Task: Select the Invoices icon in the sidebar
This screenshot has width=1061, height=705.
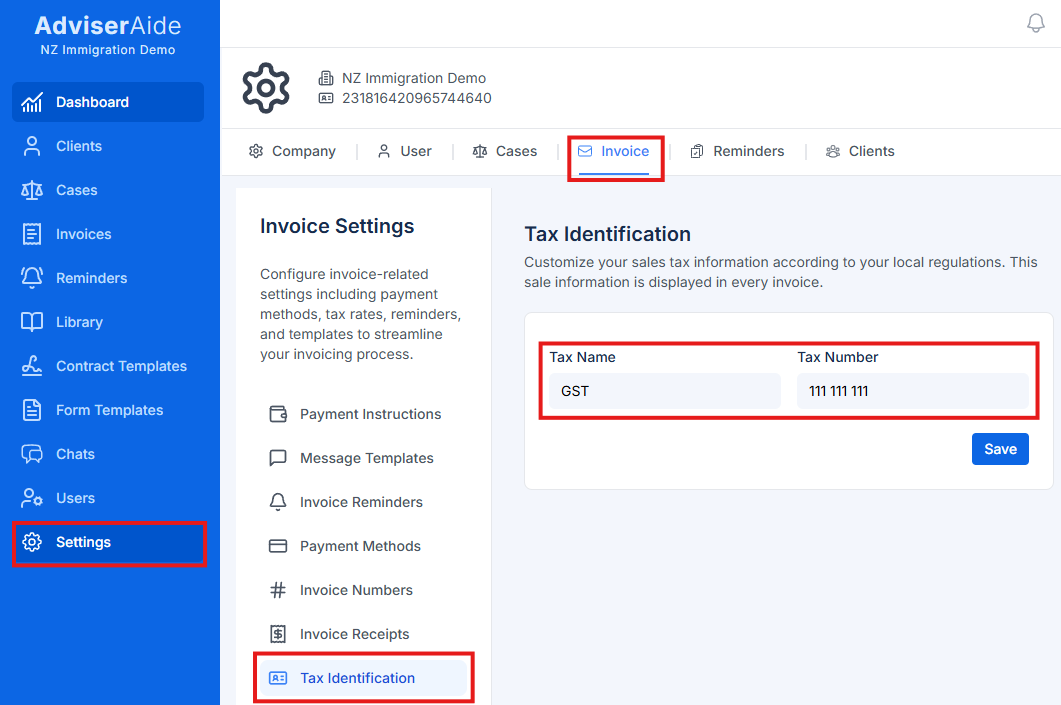Action: [x=31, y=233]
